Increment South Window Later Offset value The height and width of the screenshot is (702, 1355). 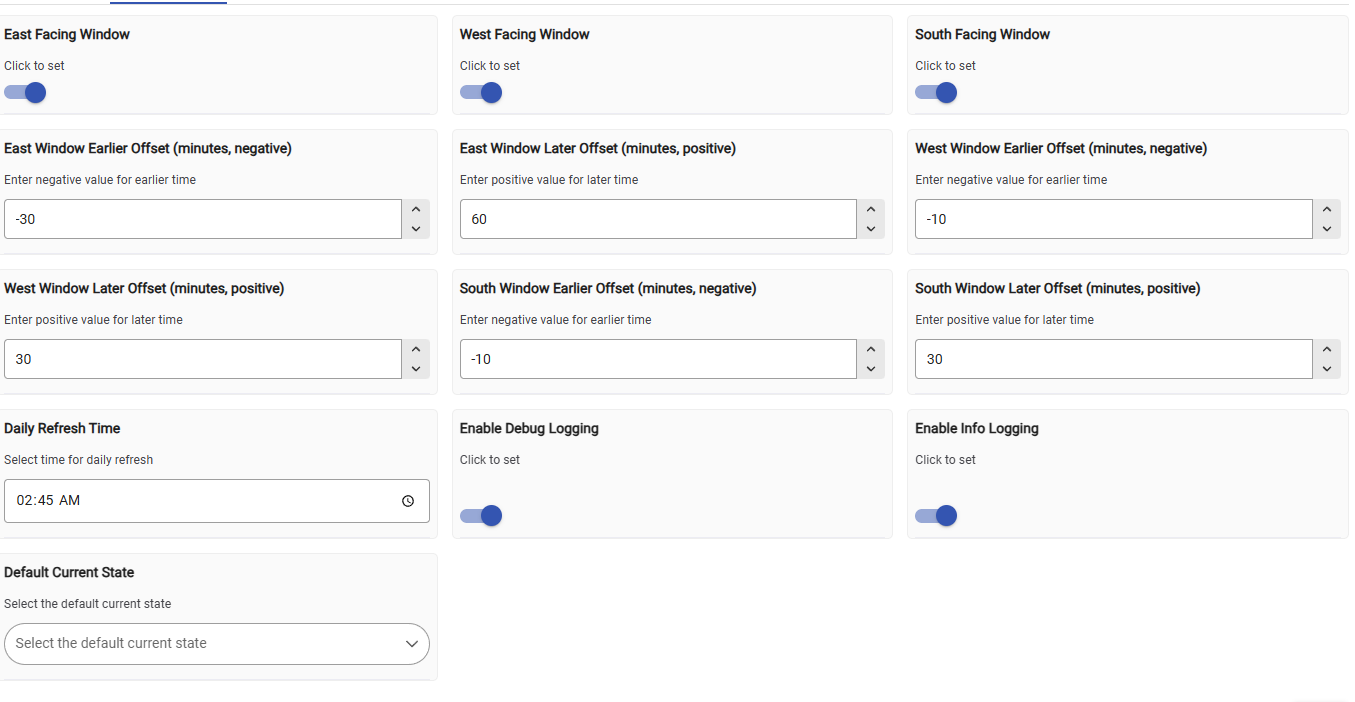(1327, 349)
